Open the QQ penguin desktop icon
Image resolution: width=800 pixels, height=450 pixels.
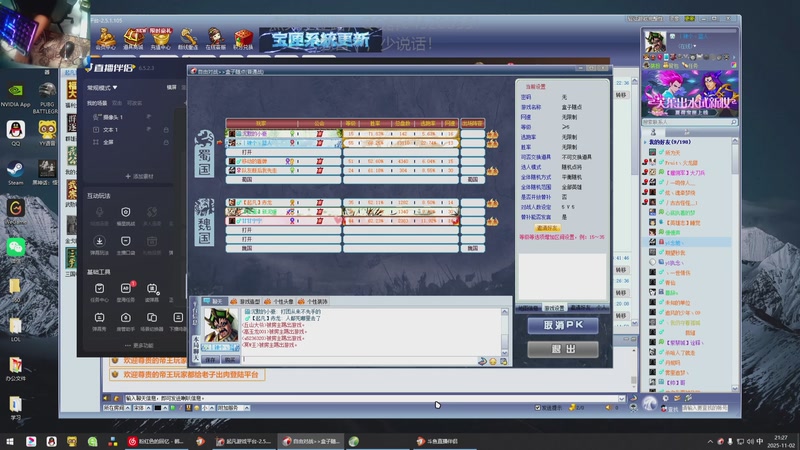(15, 134)
